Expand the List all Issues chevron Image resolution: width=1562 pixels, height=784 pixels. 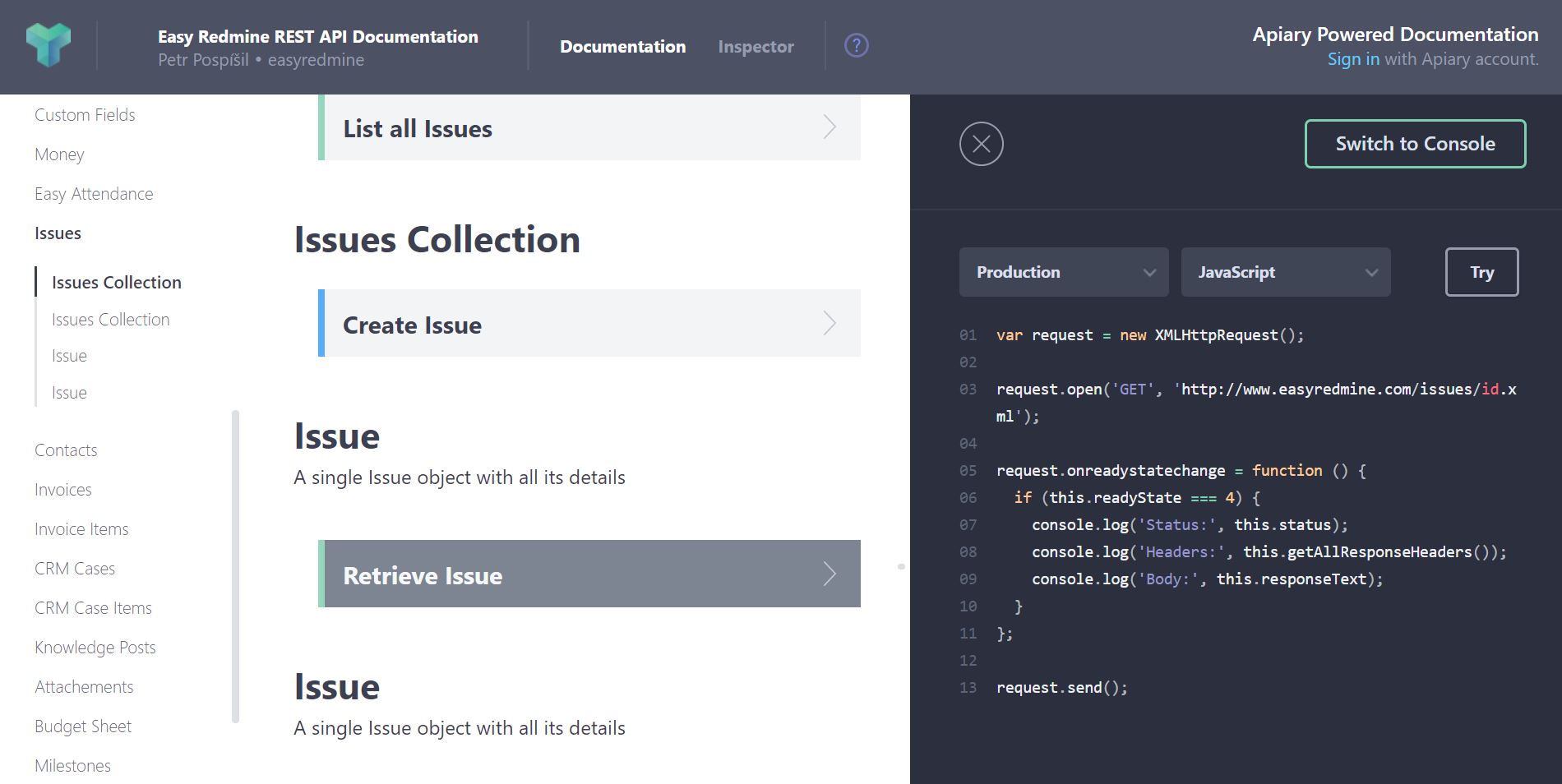point(830,127)
